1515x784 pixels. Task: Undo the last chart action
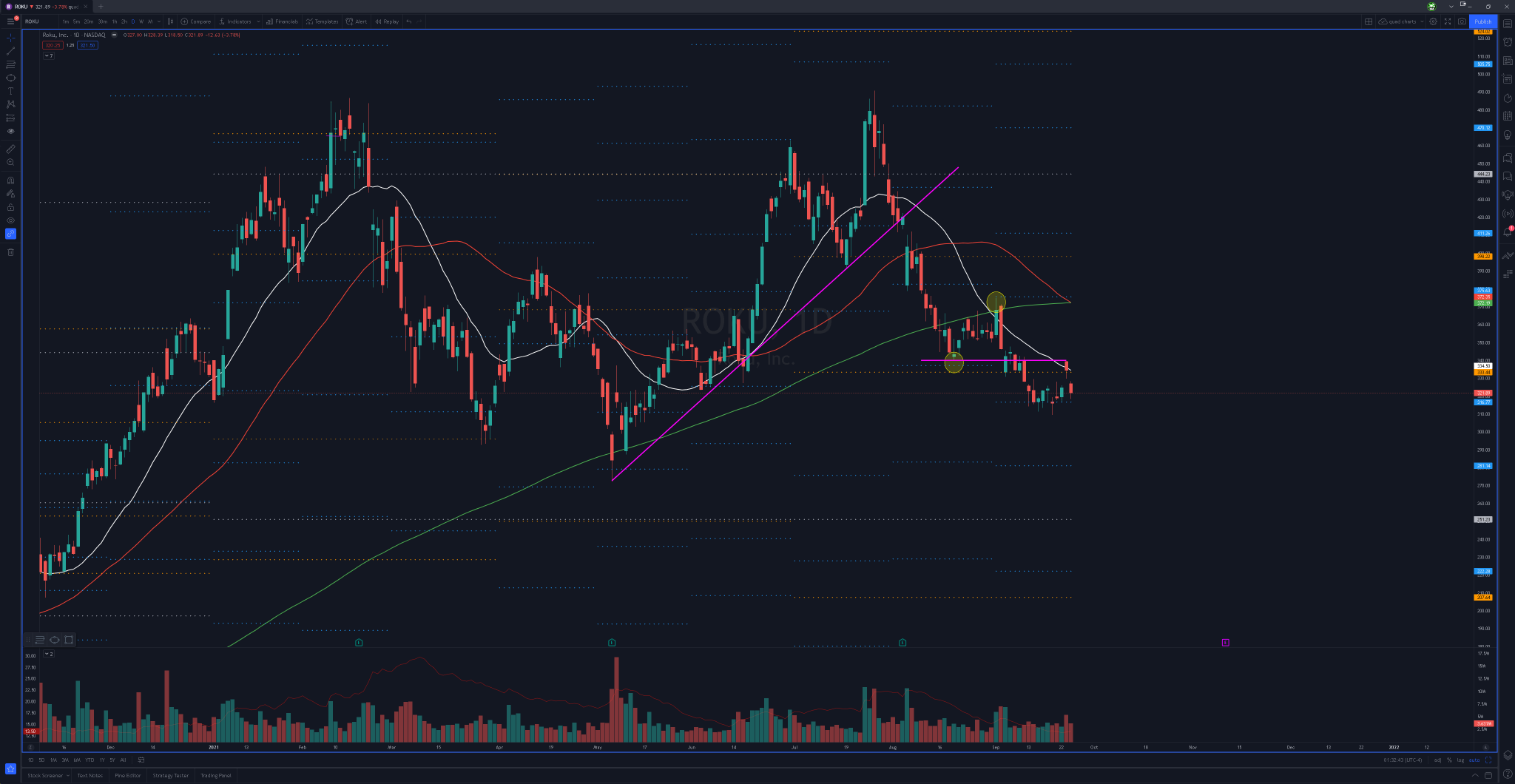(x=409, y=21)
